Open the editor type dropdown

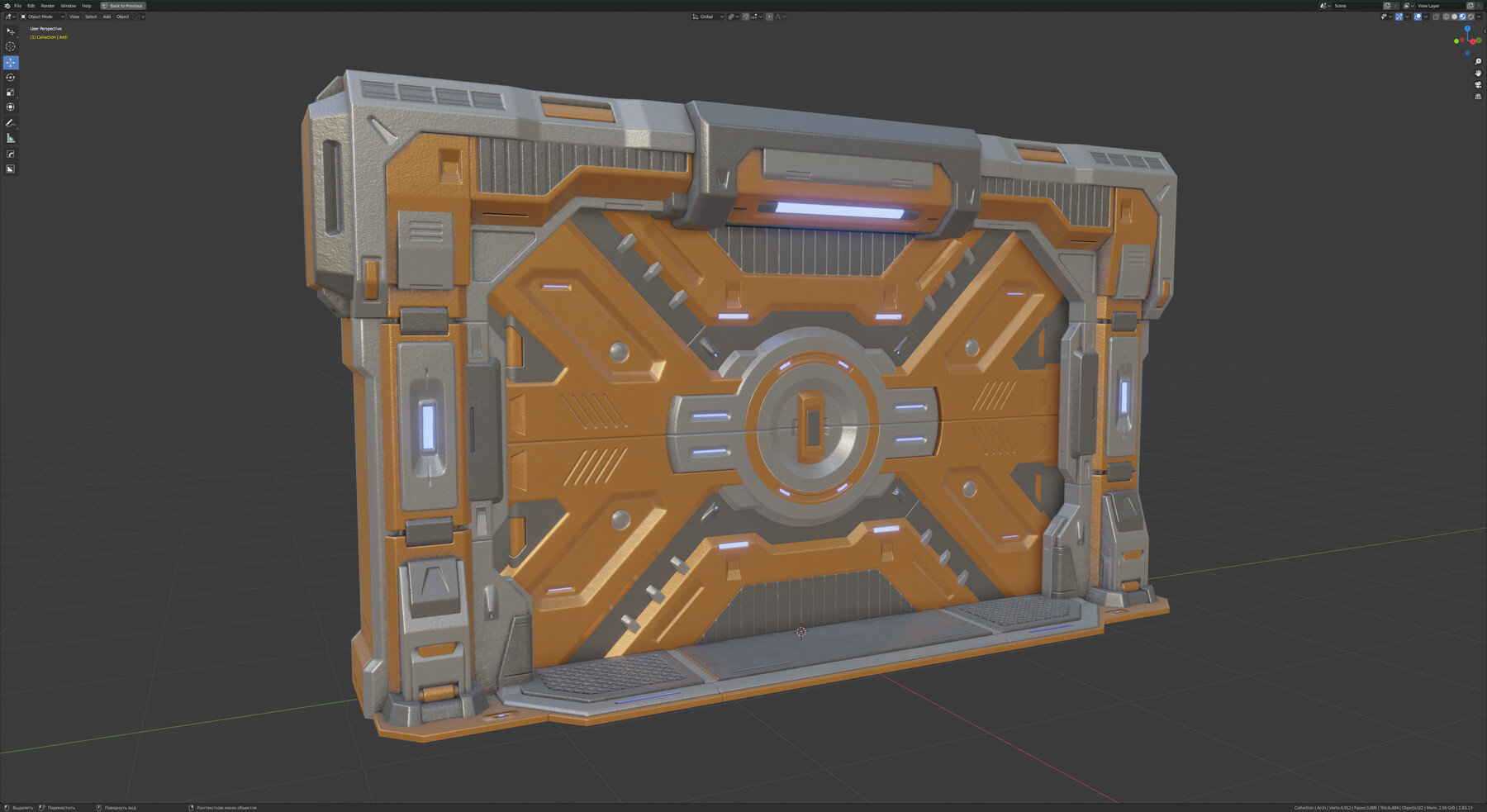[x=10, y=17]
